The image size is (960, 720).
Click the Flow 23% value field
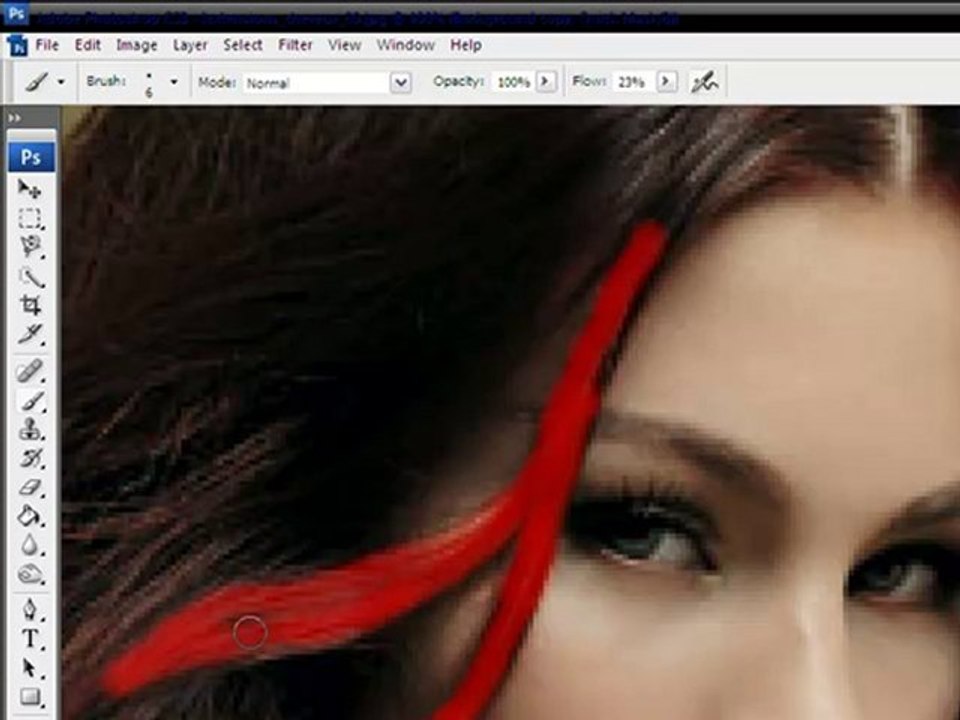click(x=633, y=81)
